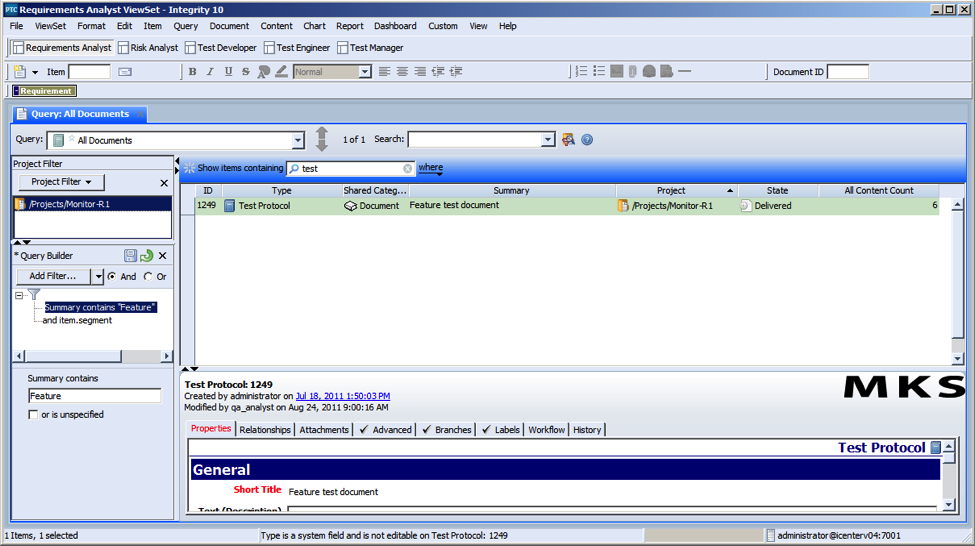Image resolution: width=975 pixels, height=546 pixels.
Task: Click the align right icon
Action: [420, 72]
